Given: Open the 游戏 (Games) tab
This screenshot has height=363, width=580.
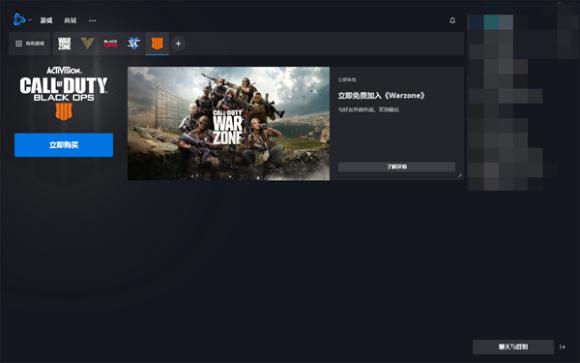Looking at the screenshot, I should pos(46,20).
